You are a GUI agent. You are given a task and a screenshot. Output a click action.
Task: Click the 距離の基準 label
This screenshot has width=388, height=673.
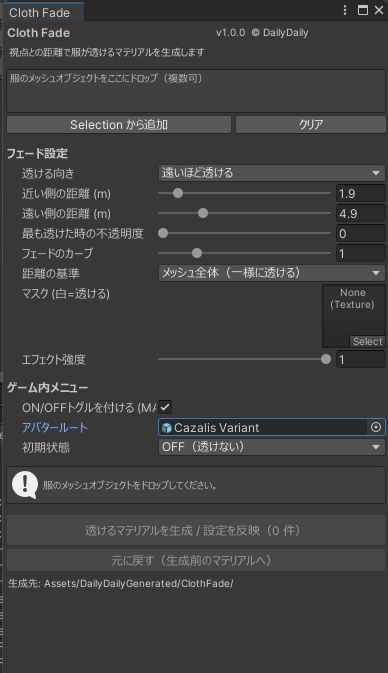click(x=51, y=273)
